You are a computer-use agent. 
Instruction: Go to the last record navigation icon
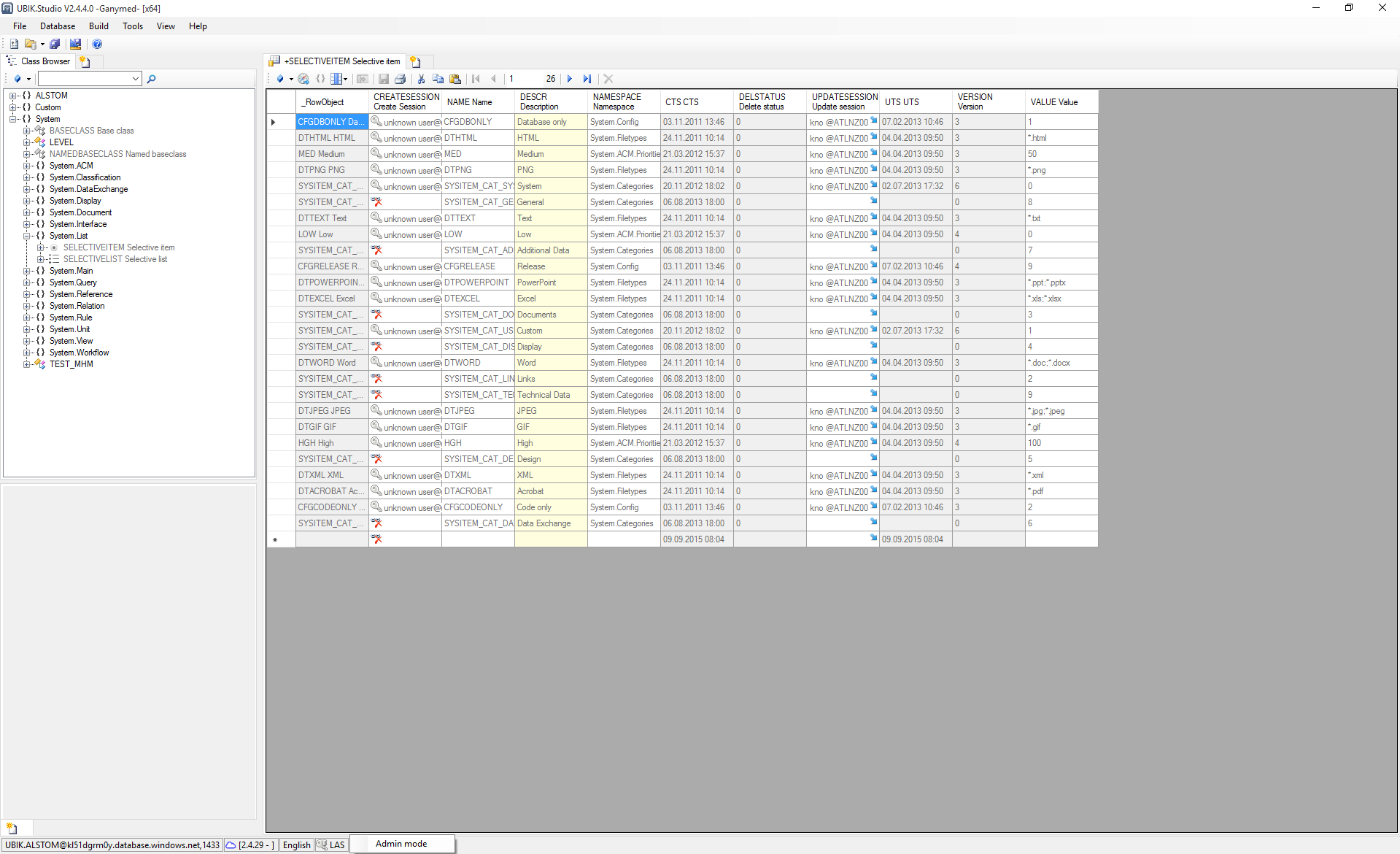(x=587, y=79)
